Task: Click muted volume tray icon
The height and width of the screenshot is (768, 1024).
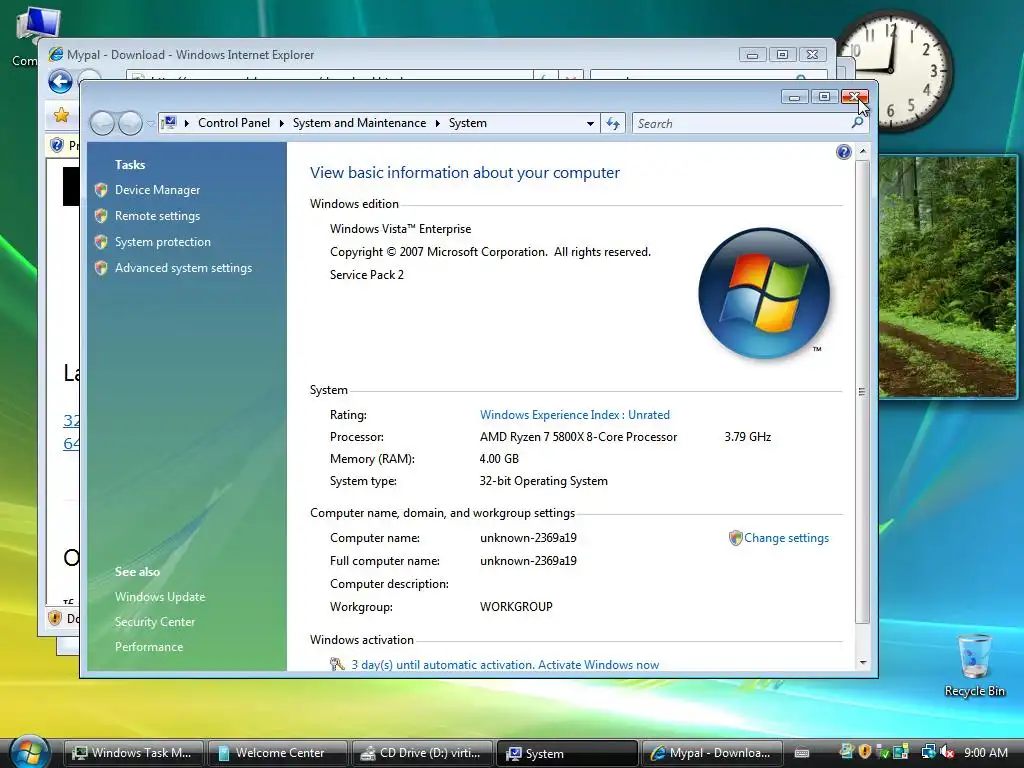Action: (947, 752)
